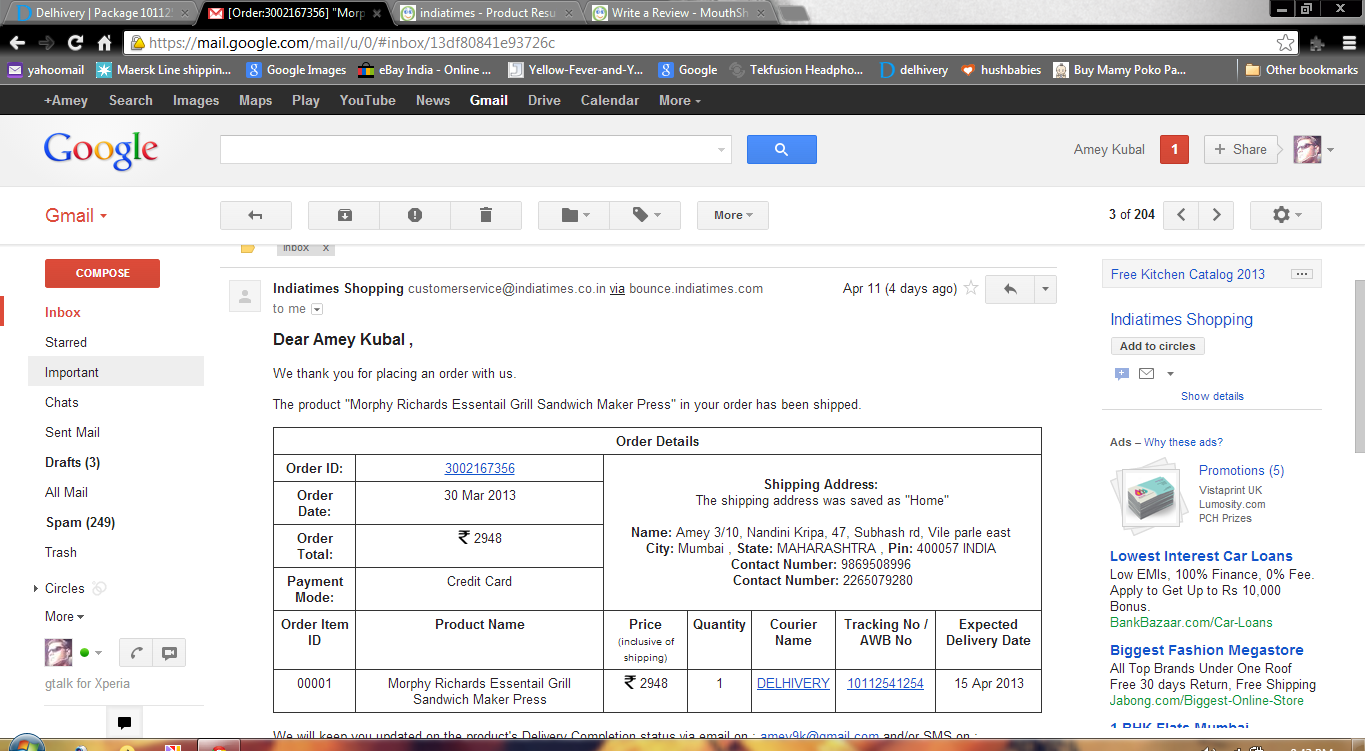This screenshot has width=1365, height=751.
Task: Open the account profile picture menu
Action: tap(1313, 150)
